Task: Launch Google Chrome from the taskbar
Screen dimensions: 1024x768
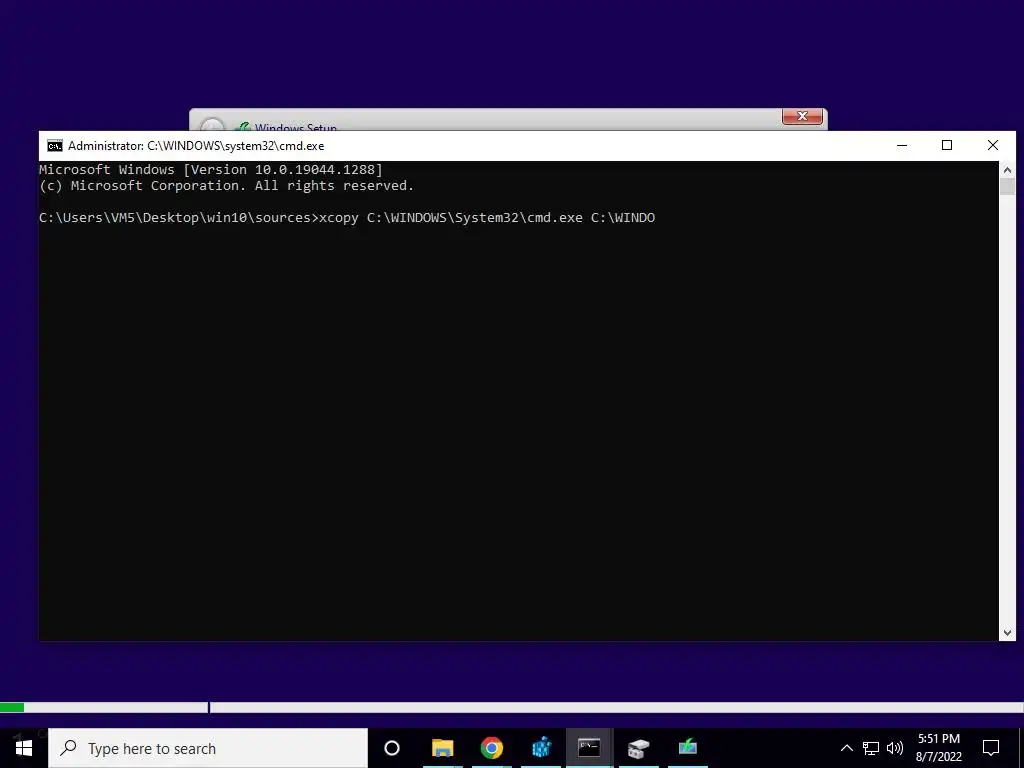Action: pyautogui.click(x=492, y=748)
